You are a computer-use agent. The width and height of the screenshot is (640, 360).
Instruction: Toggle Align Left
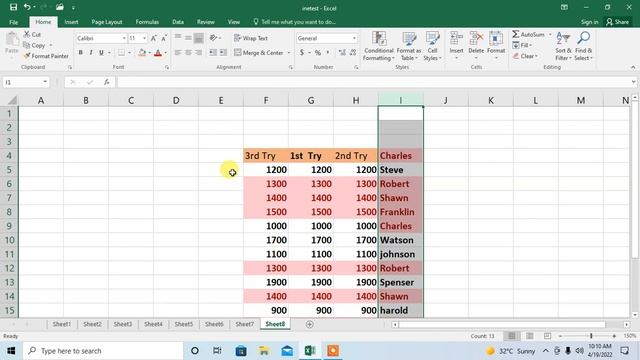pos(178,53)
